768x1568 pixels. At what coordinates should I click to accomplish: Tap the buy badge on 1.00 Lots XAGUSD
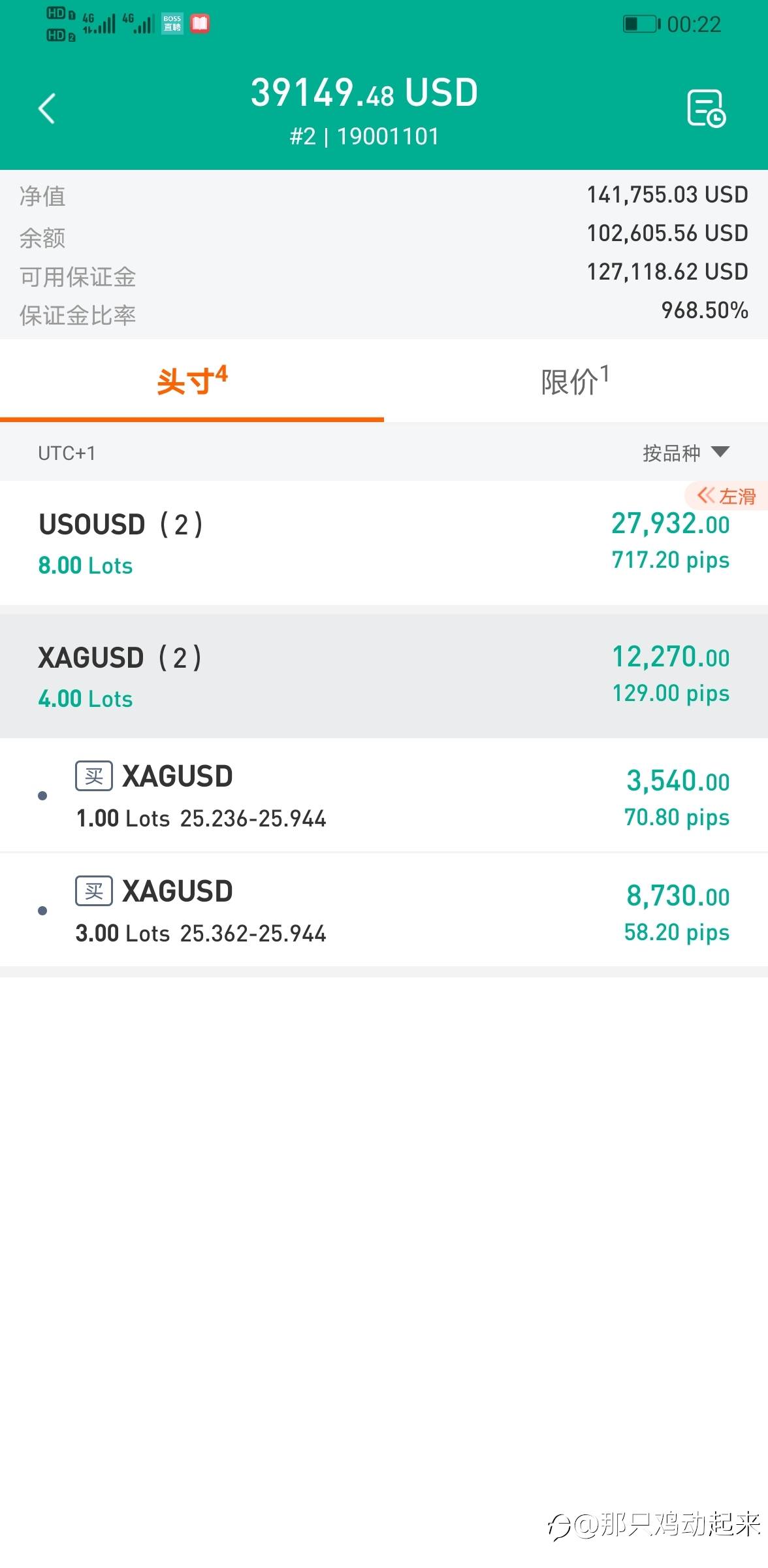(94, 776)
